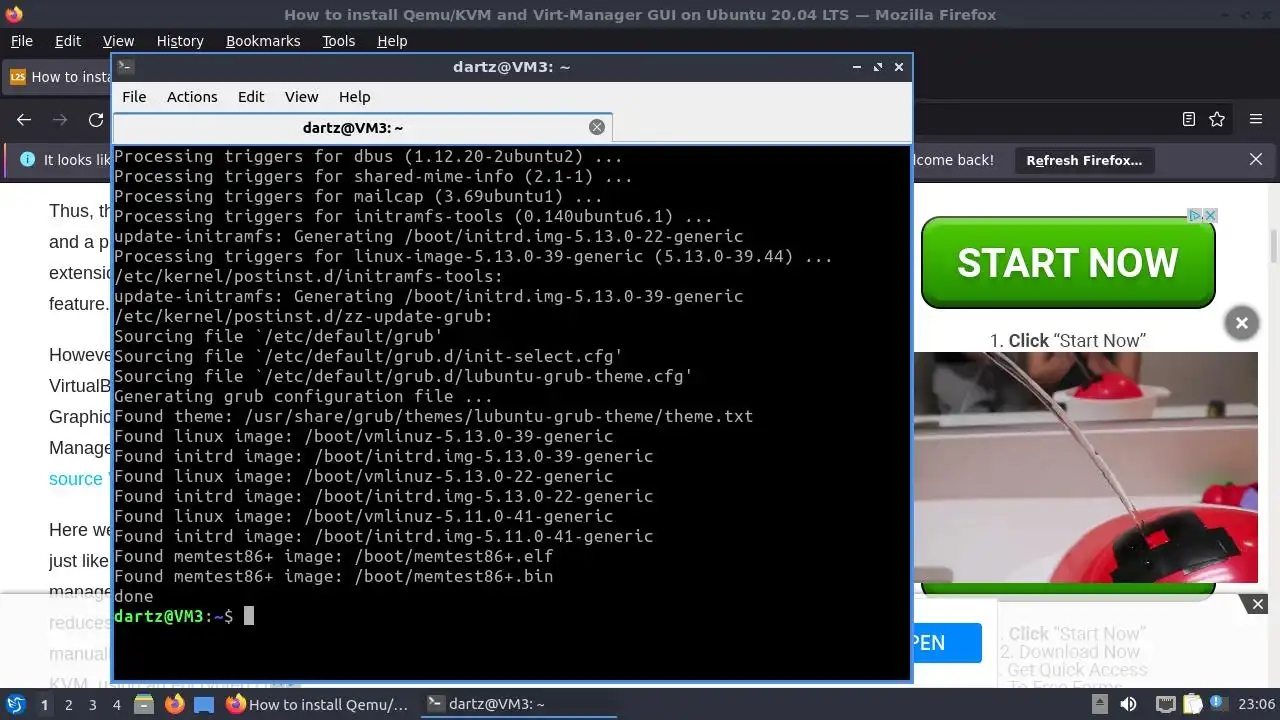1280x720 pixels.
Task: Open the Firefox Edit menu
Action: [68, 41]
